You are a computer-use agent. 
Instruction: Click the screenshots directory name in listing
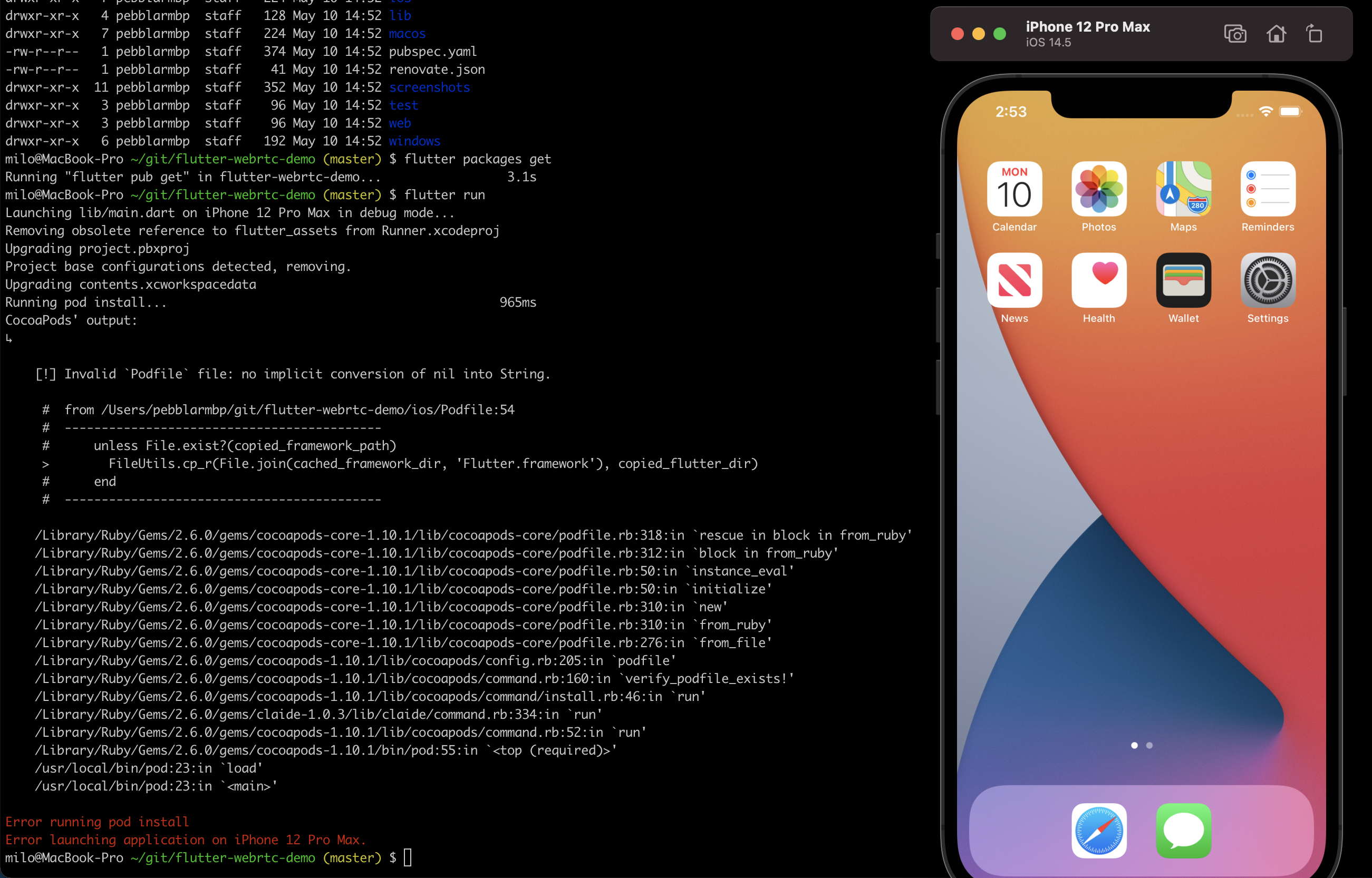(x=429, y=87)
